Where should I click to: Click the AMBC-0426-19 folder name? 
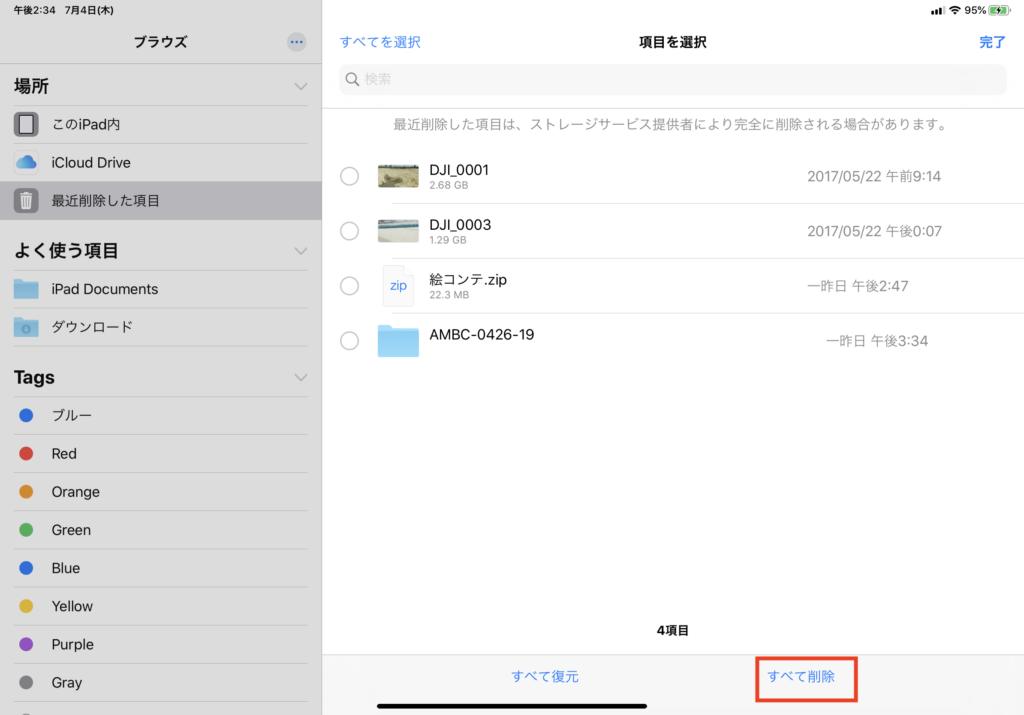(x=481, y=334)
